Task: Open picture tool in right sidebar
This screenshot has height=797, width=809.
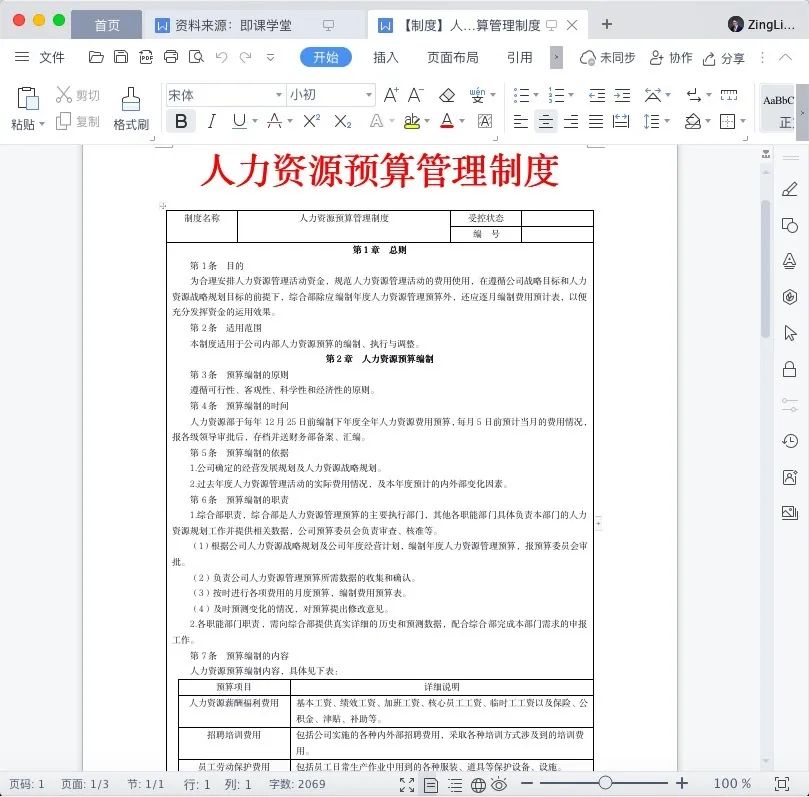Action: point(789,512)
